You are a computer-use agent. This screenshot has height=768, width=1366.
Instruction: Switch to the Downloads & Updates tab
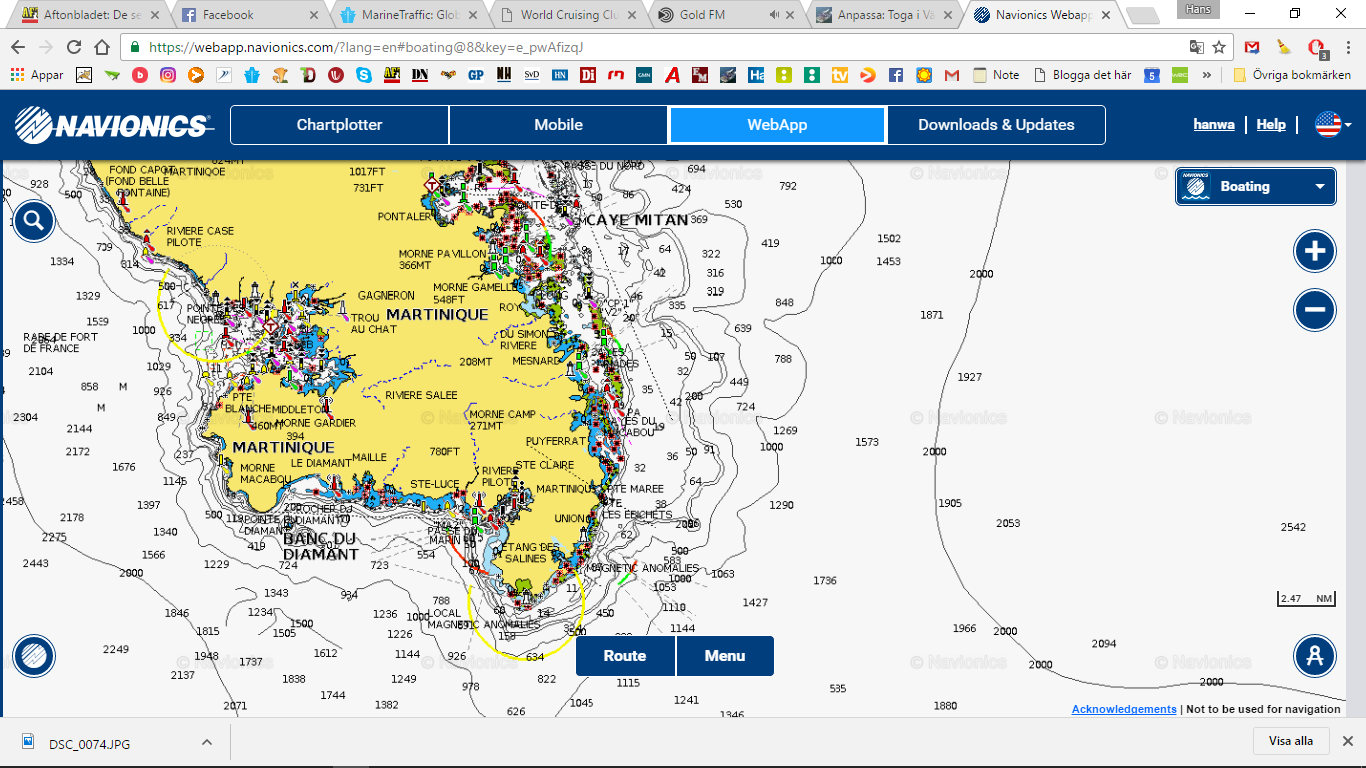pos(996,125)
